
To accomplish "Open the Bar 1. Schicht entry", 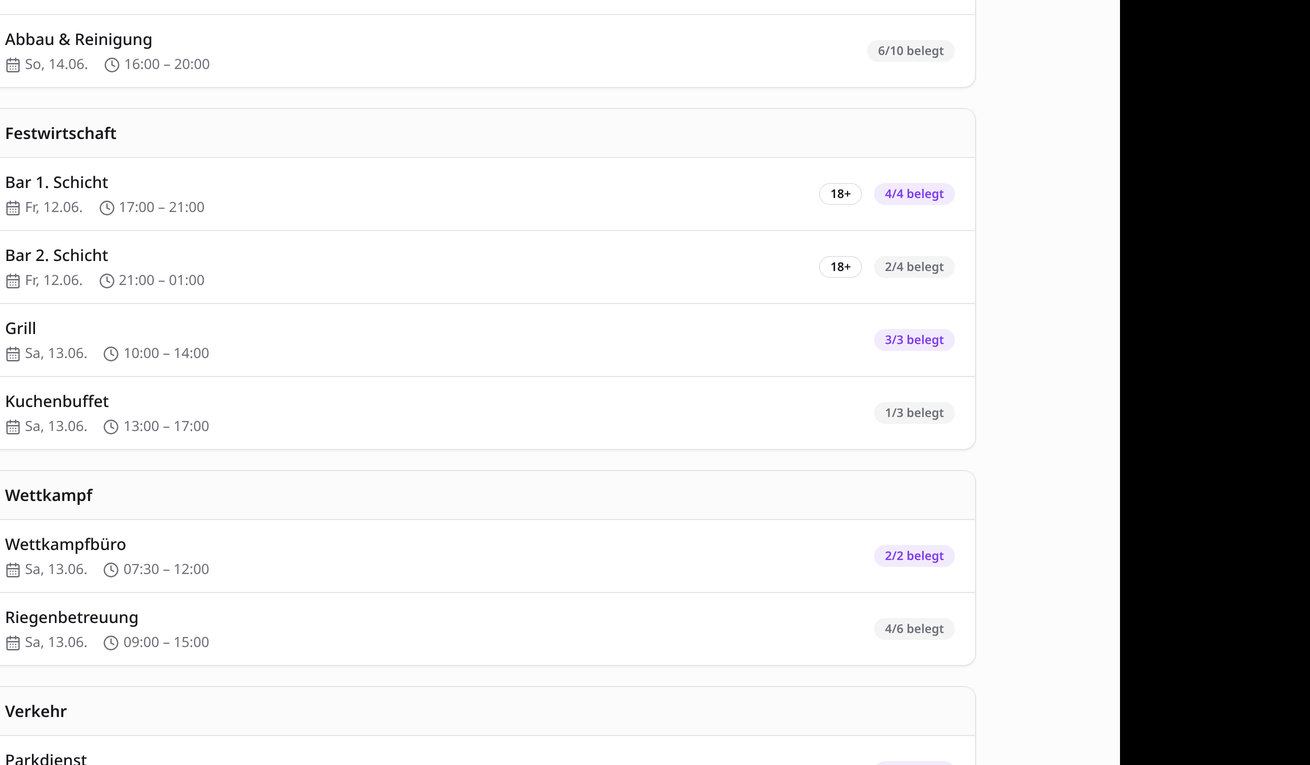I will tap(56, 183).
